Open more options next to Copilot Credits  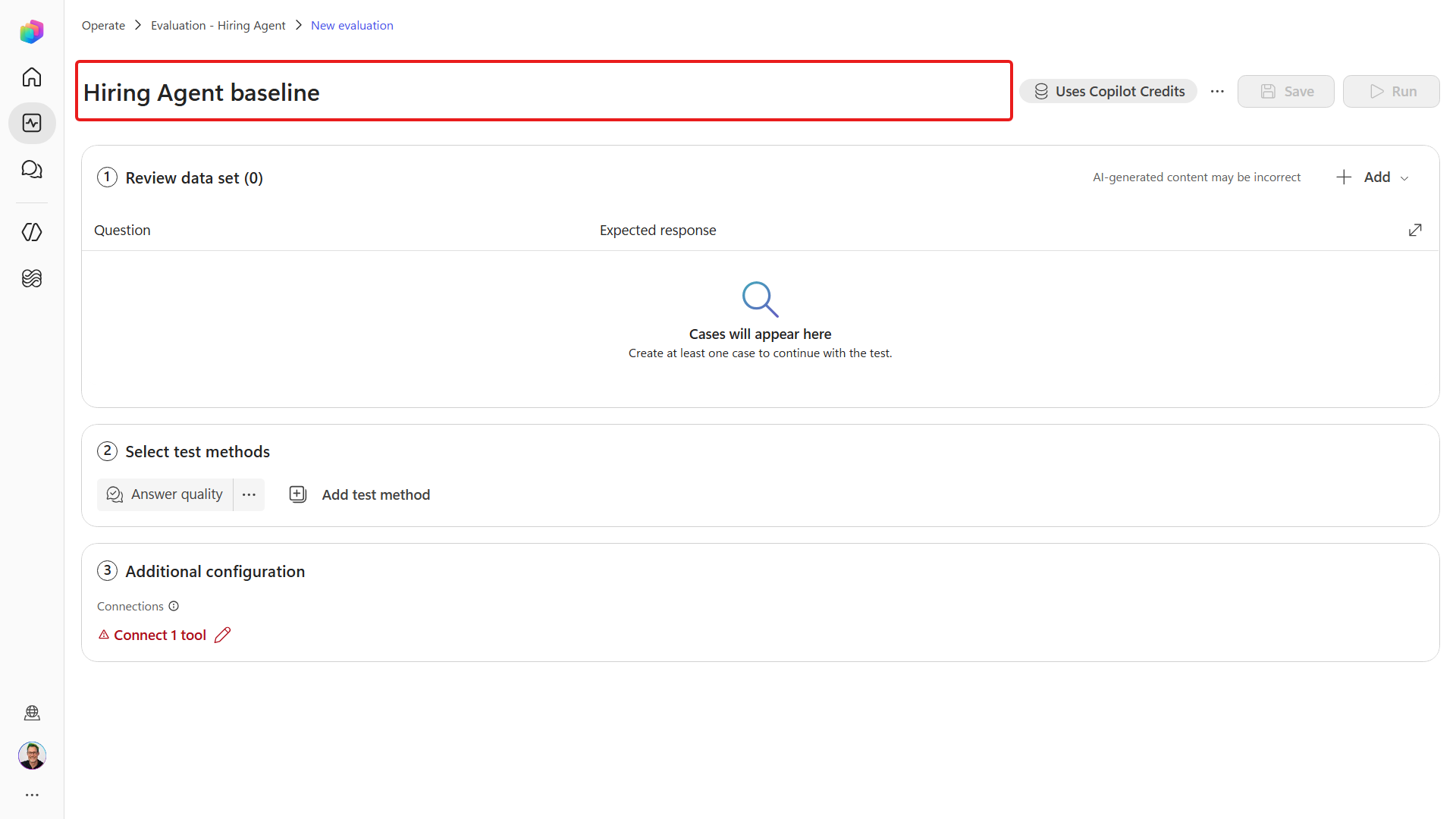pyautogui.click(x=1217, y=92)
